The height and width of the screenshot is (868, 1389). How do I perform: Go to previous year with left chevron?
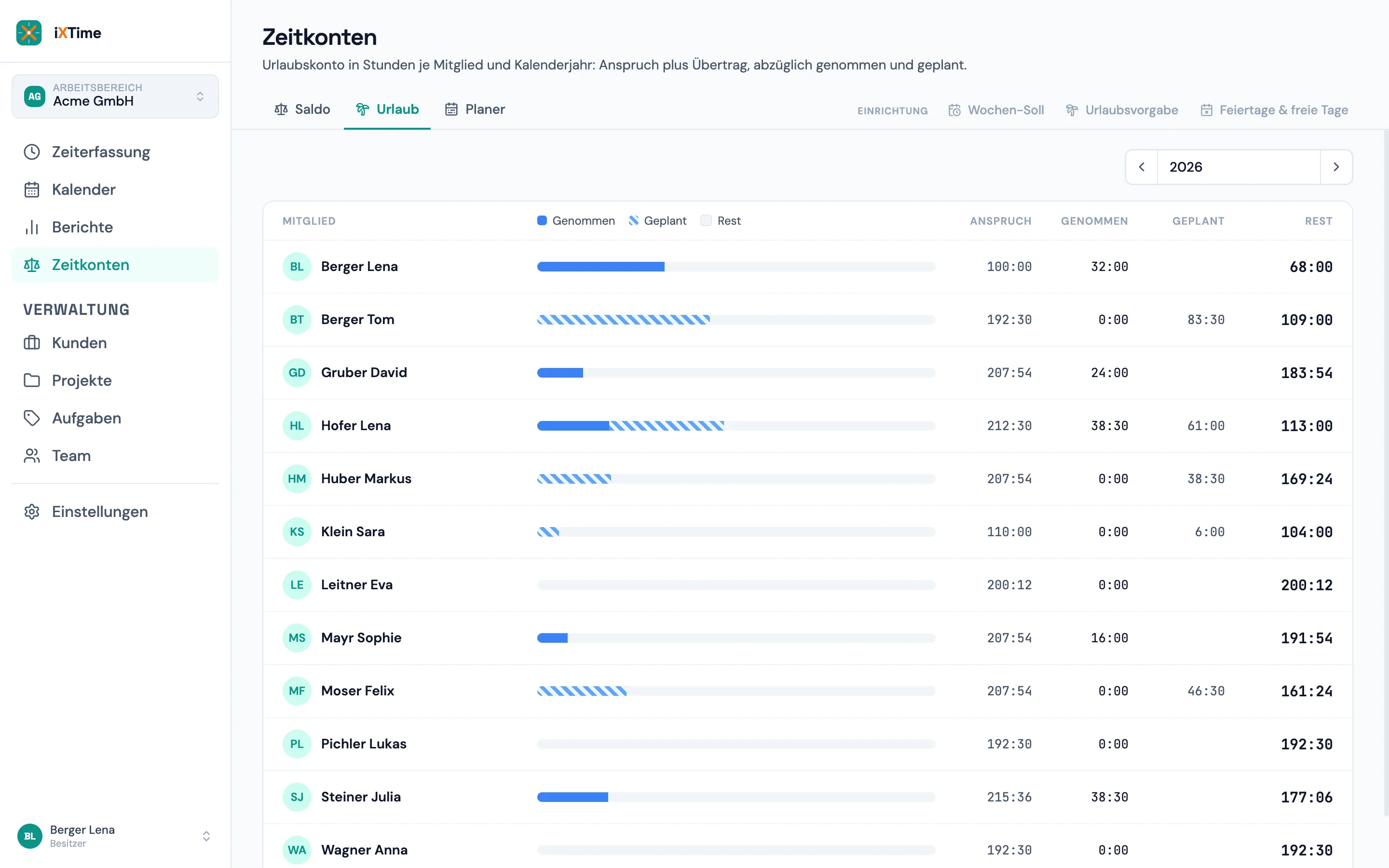[x=1142, y=167]
